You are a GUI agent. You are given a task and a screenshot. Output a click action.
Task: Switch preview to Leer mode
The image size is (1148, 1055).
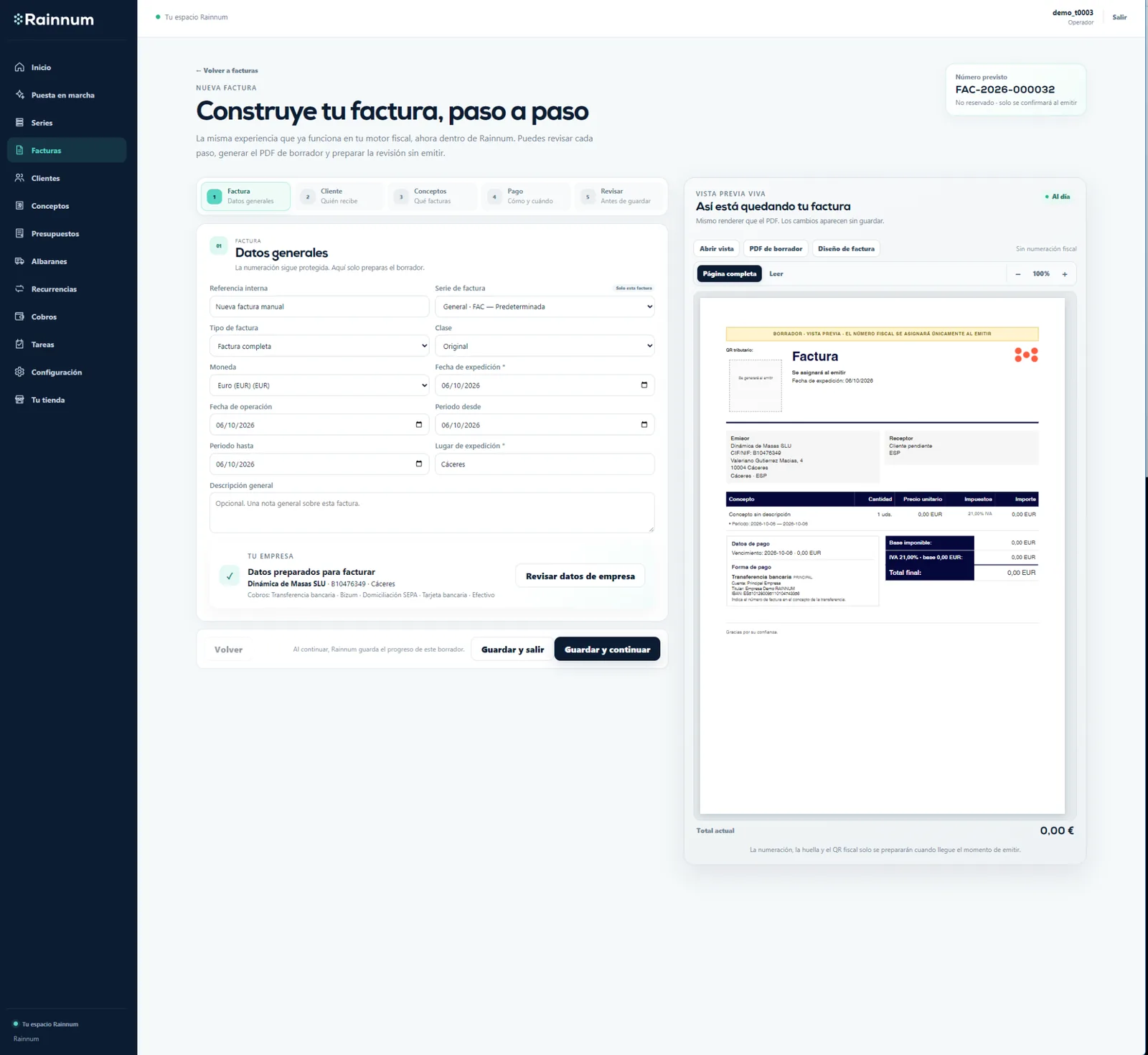(776, 273)
